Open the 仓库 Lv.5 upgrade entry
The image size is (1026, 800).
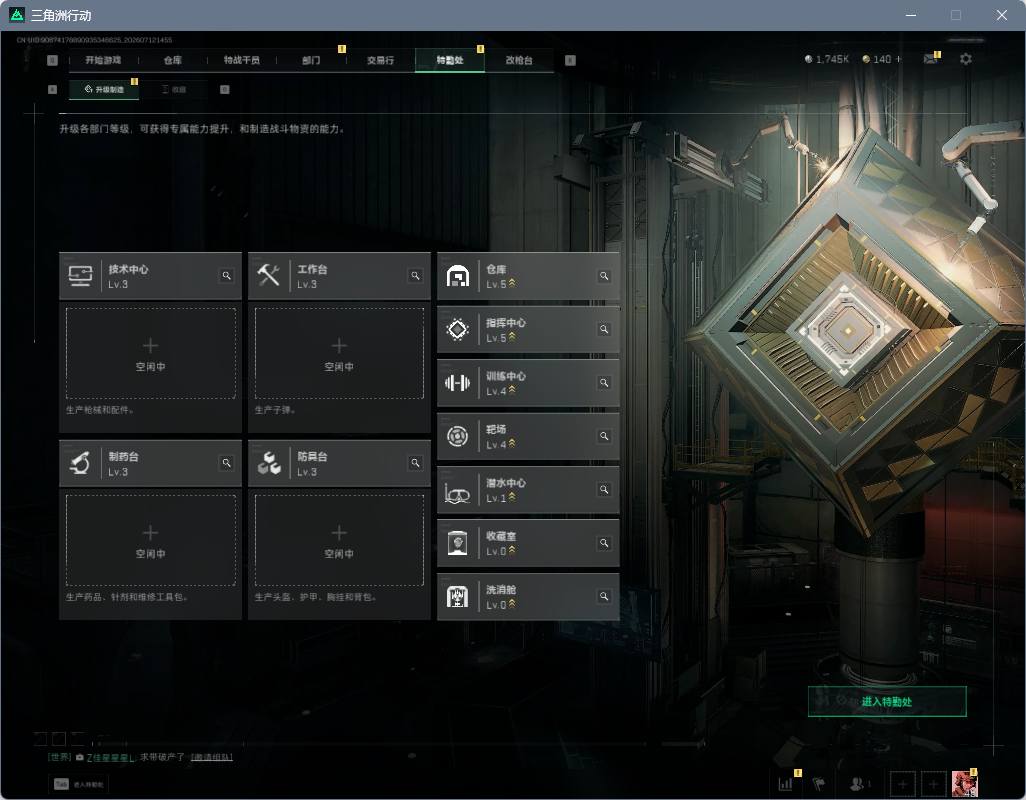[528, 276]
